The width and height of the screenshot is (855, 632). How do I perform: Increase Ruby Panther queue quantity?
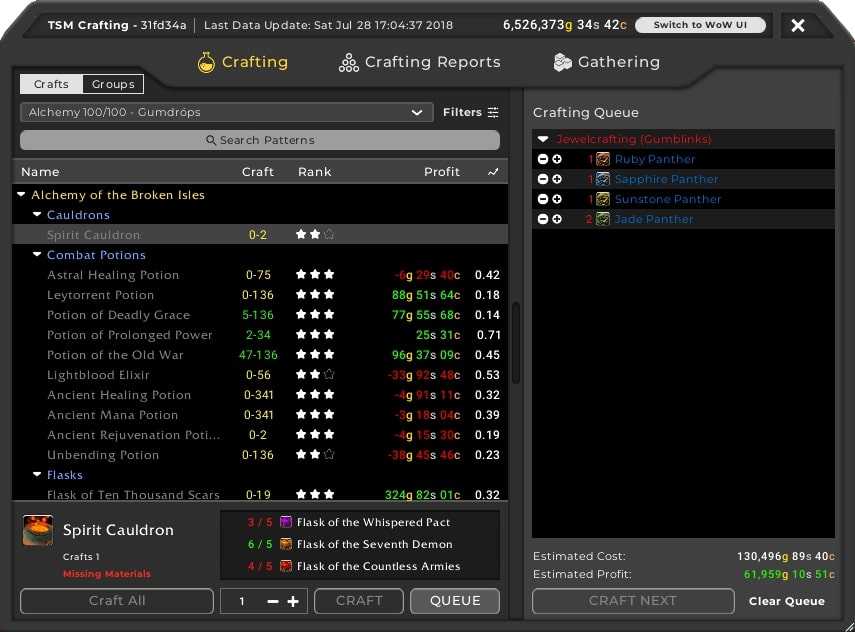pyautogui.click(x=557, y=159)
